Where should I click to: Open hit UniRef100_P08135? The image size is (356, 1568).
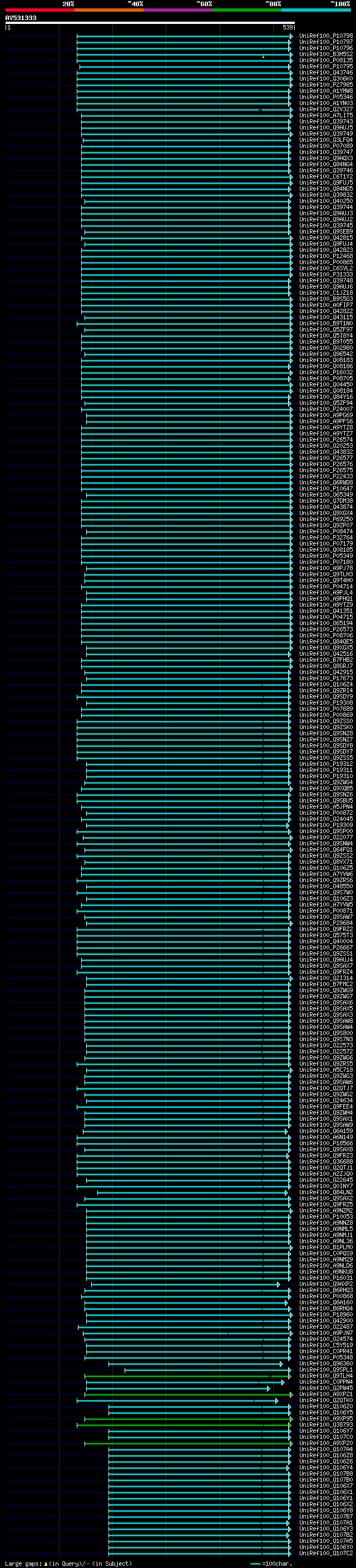tap(326, 60)
